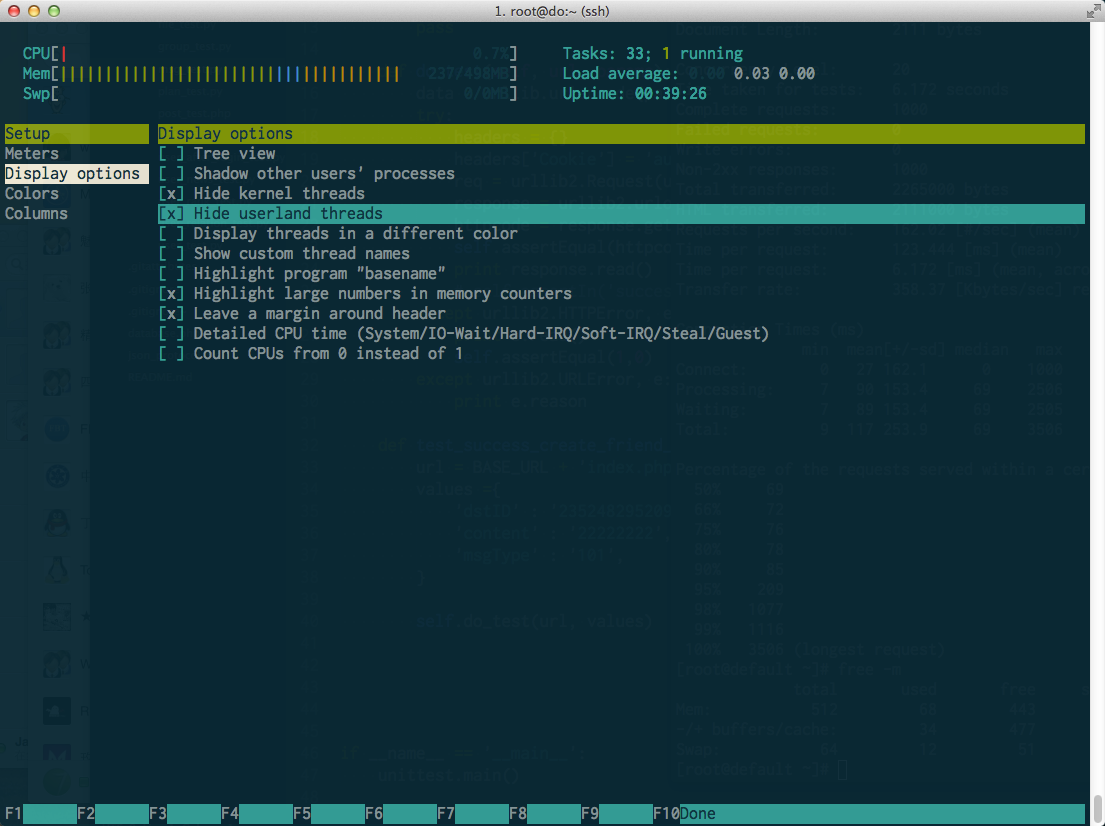Uncheck Leave a margin around header
The width and height of the screenshot is (1105, 826).
[x=171, y=314]
